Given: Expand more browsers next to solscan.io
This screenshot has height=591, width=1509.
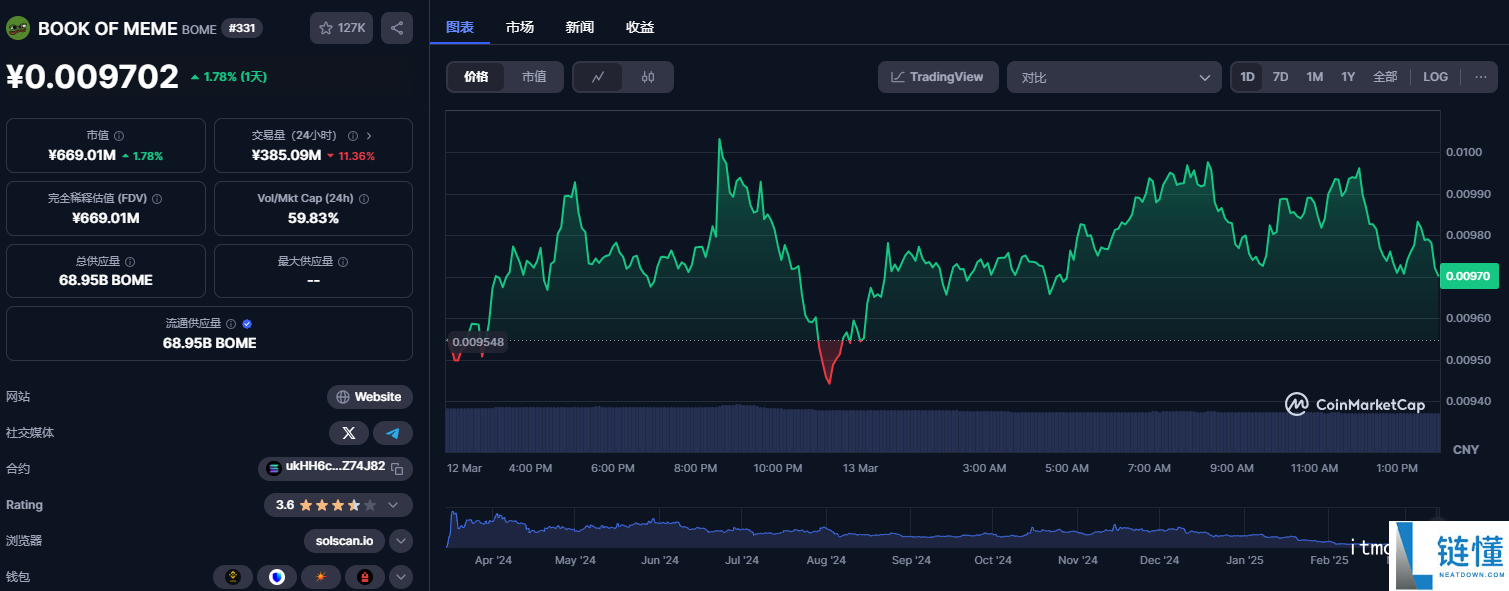Looking at the screenshot, I should coord(401,541).
